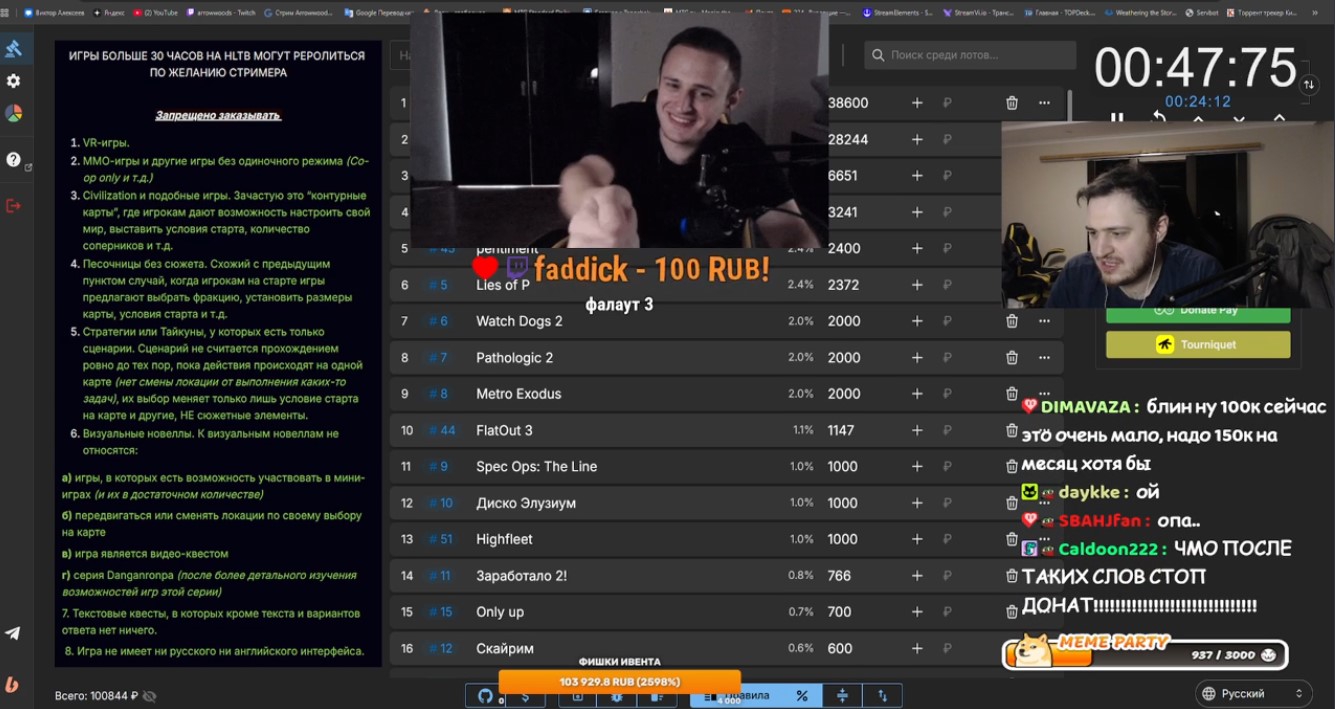This screenshot has height=709, width=1335.
Task: Delete the lot with 38600 amount
Action: click(1012, 103)
